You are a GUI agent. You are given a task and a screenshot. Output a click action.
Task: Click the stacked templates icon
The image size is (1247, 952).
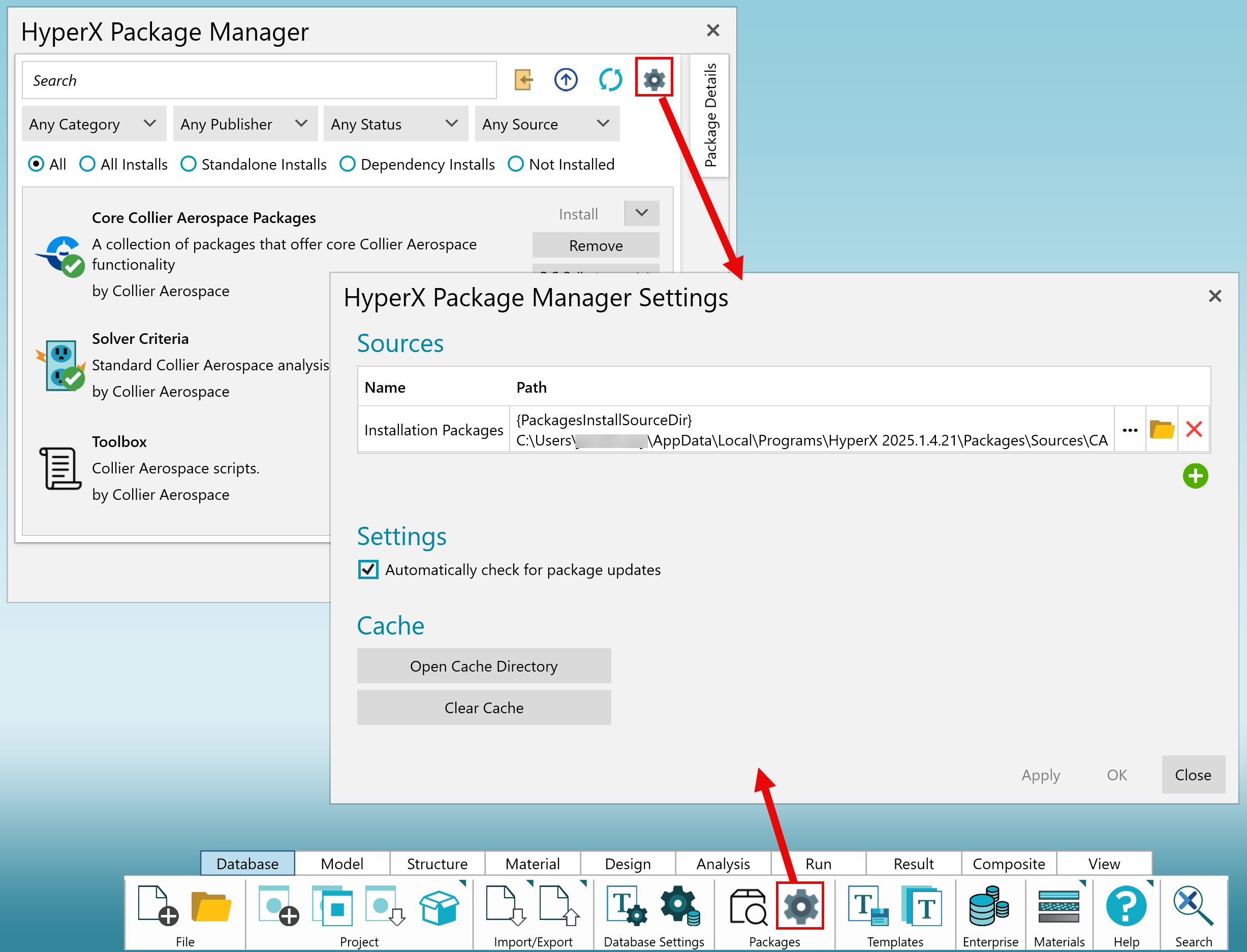[922, 906]
